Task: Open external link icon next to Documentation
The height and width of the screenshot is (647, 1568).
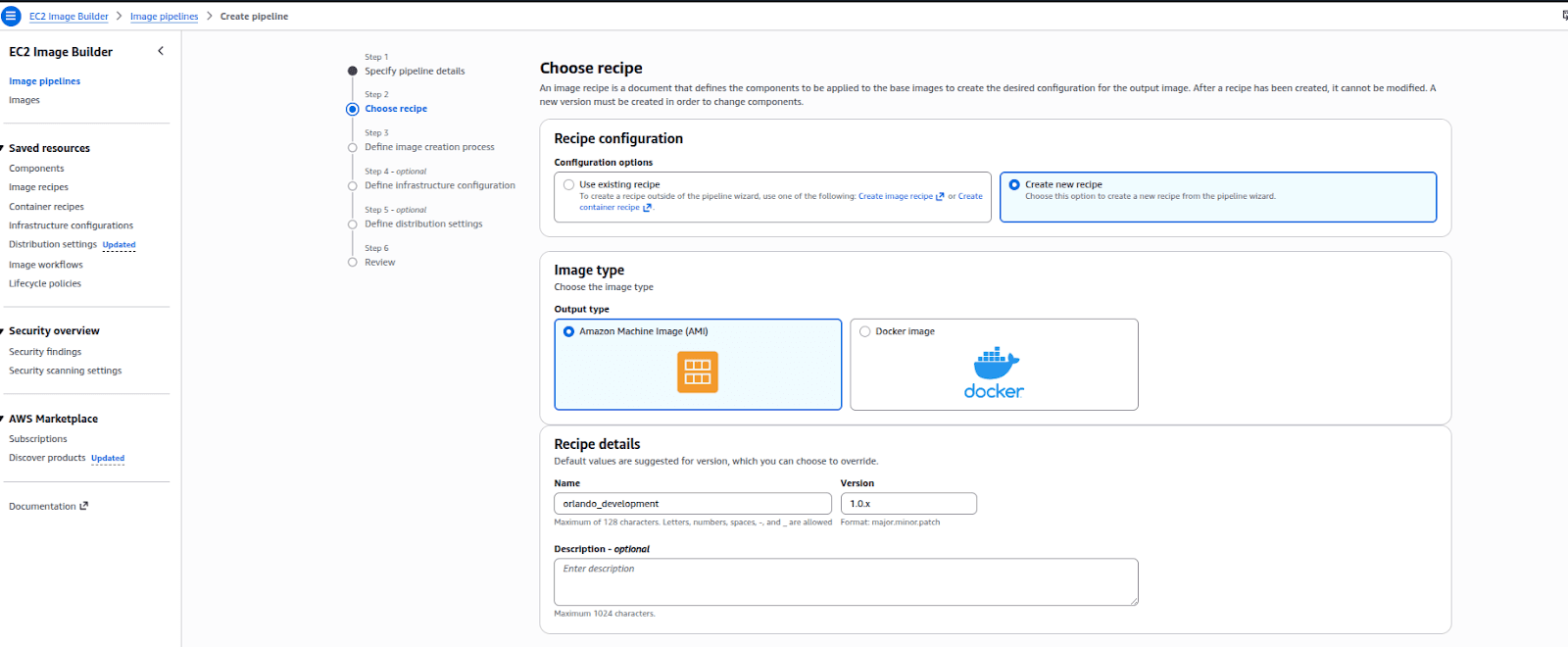Action: (x=84, y=506)
